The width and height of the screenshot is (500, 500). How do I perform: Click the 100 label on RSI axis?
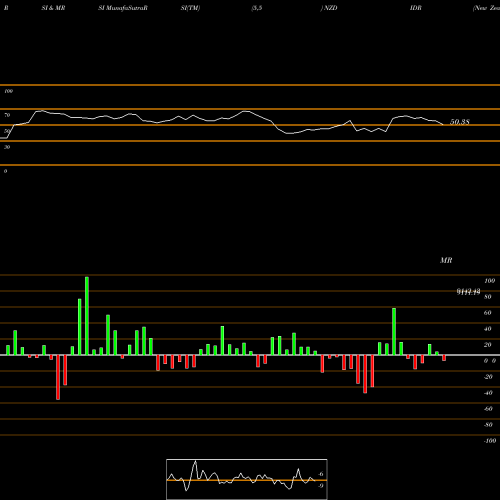[x=8, y=91]
